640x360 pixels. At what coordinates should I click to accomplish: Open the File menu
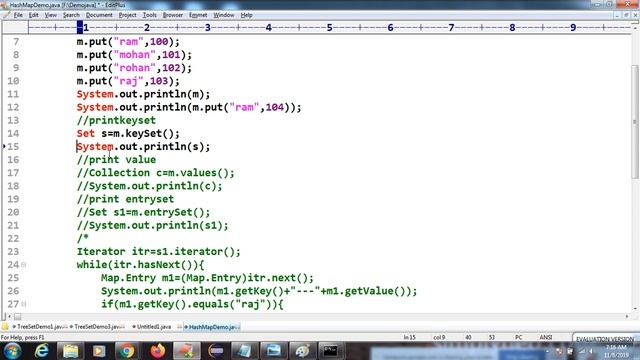point(18,15)
